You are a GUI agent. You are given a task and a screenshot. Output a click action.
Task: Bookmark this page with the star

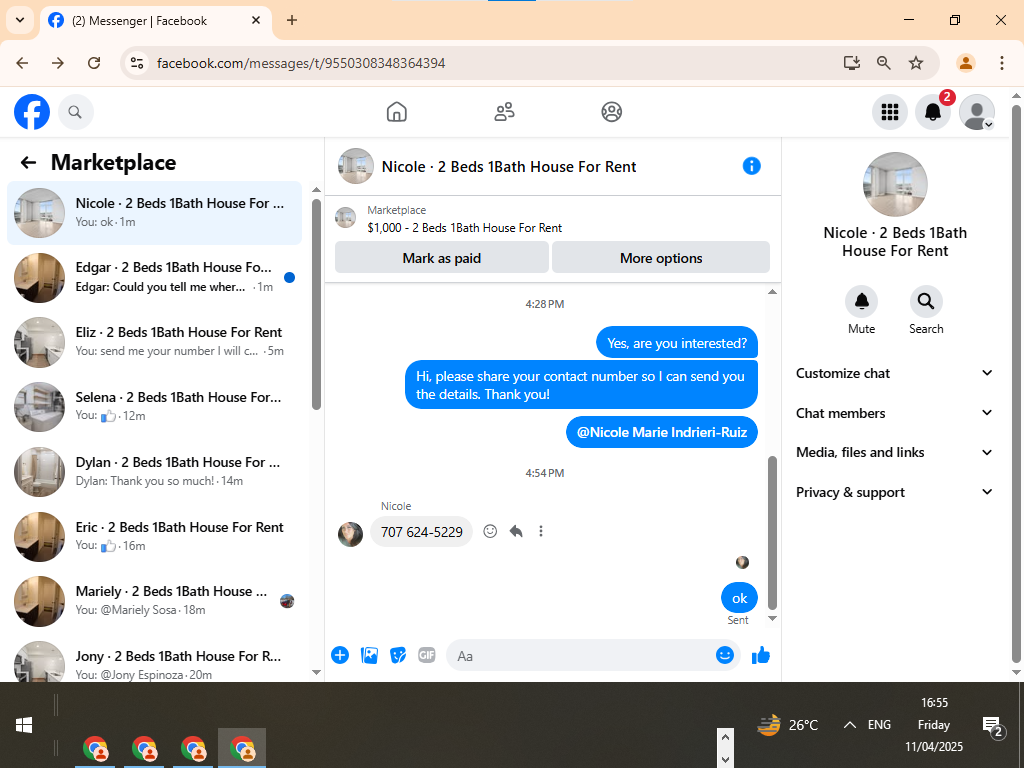point(916,63)
